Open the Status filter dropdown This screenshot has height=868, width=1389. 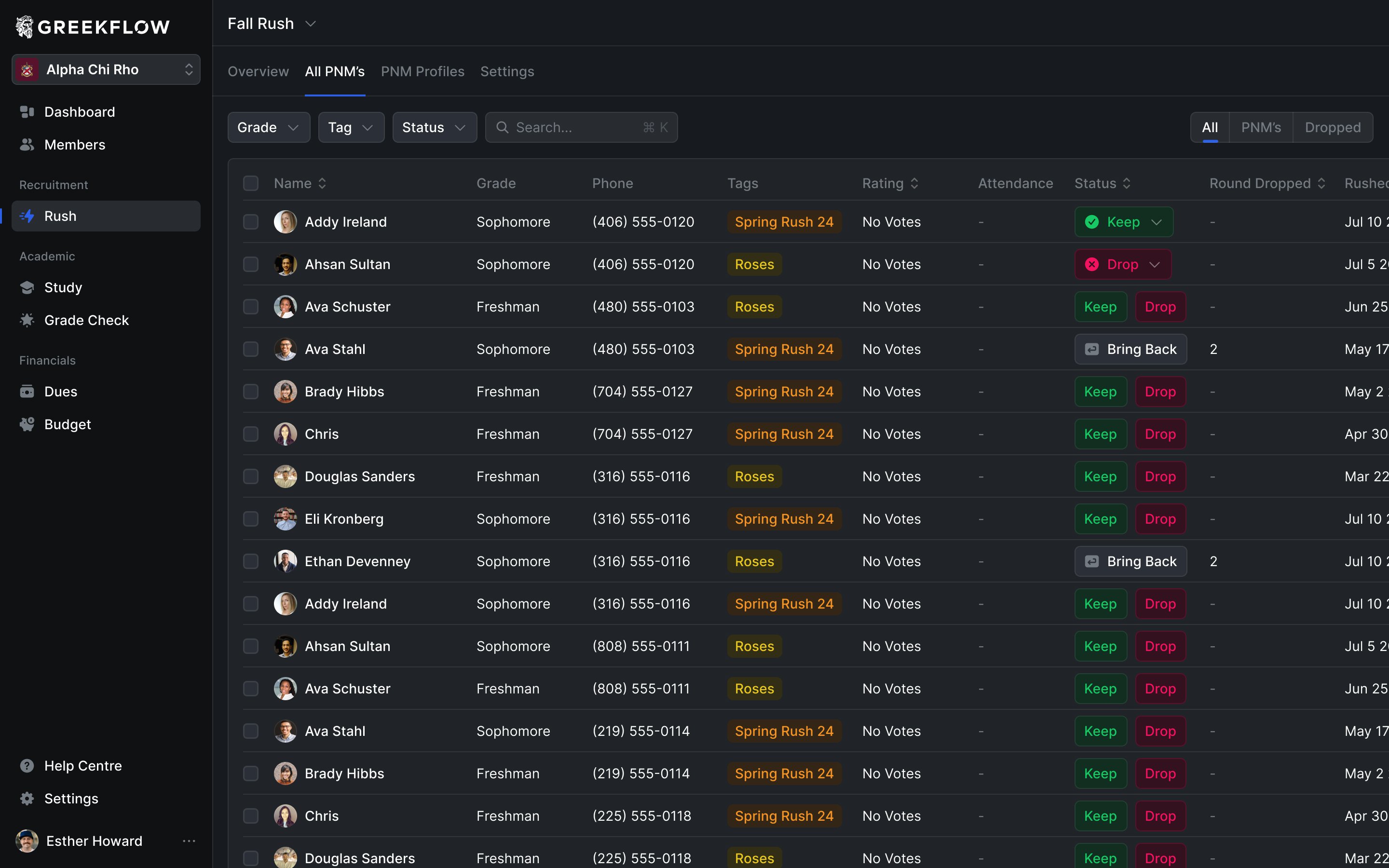click(435, 127)
